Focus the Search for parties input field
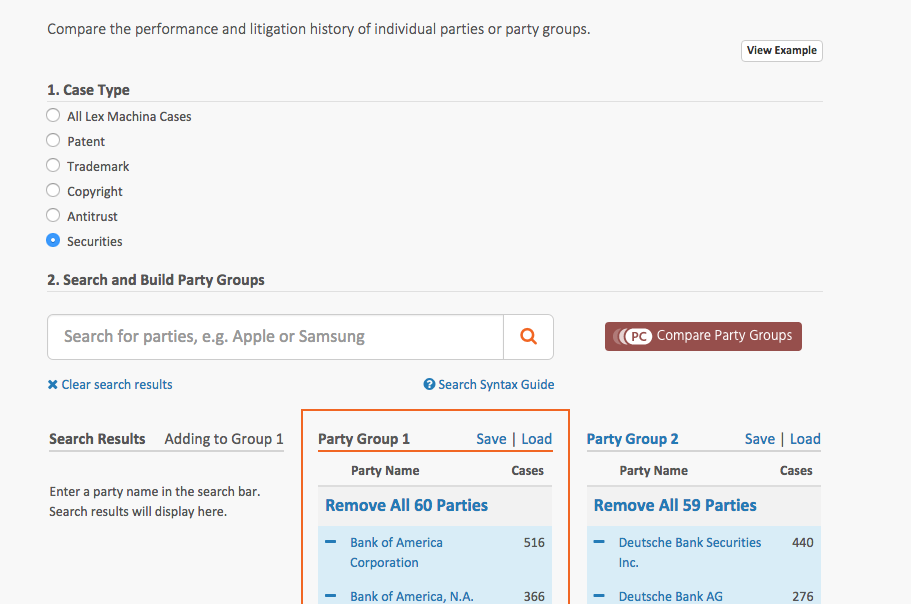Viewport: 911px width, 604px height. (x=275, y=337)
